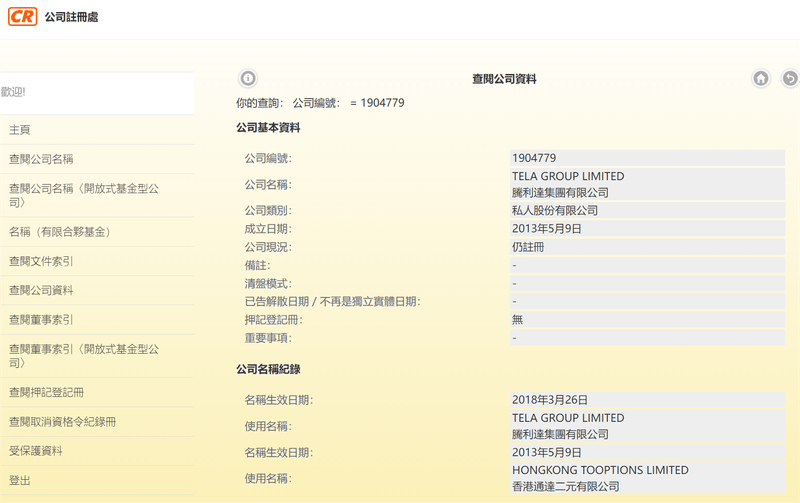Open the info icon beside 查閱公司資料

point(248,79)
